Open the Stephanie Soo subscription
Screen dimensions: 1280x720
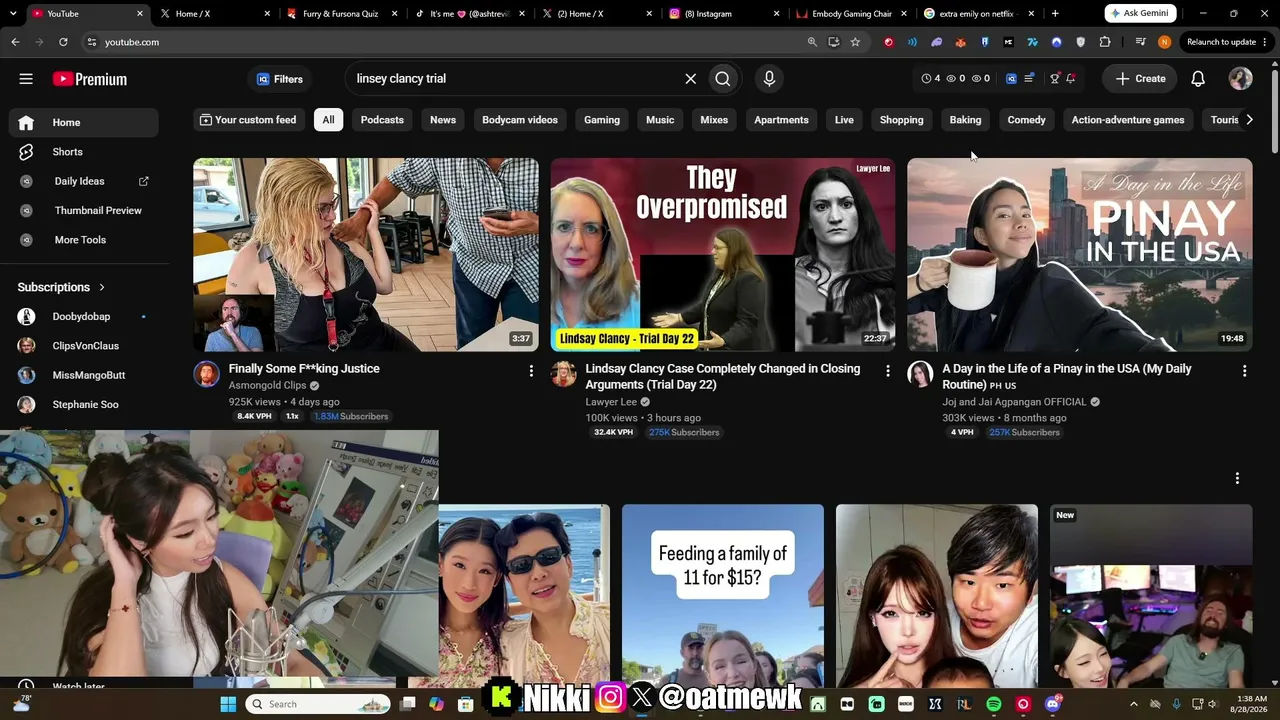82,405
